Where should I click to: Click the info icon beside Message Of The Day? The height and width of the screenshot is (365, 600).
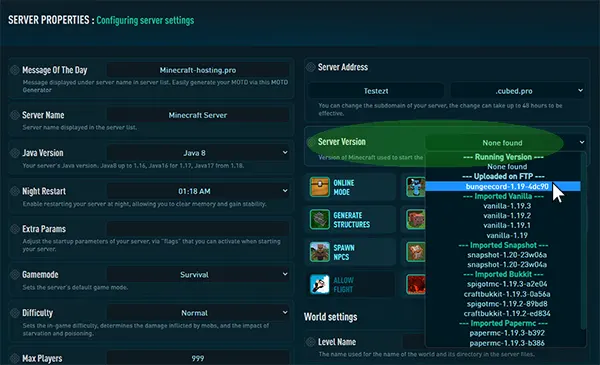point(15,70)
